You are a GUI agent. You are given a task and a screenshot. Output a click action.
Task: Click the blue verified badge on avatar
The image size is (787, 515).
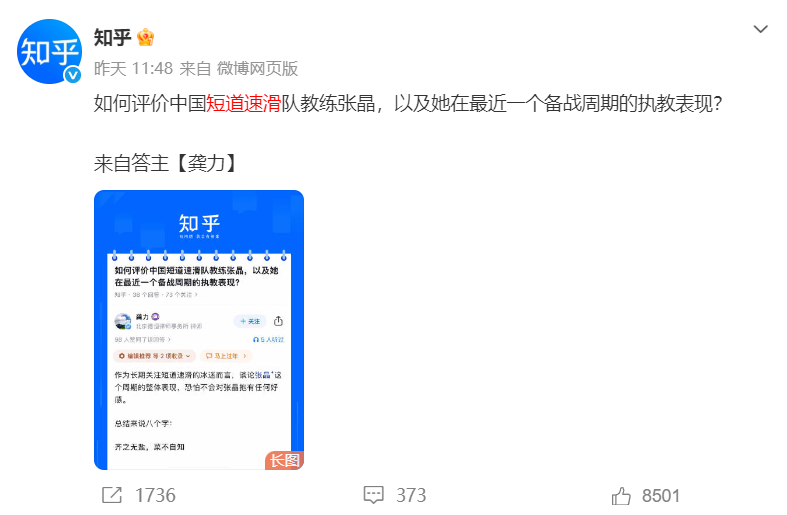pyautogui.click(x=73, y=75)
